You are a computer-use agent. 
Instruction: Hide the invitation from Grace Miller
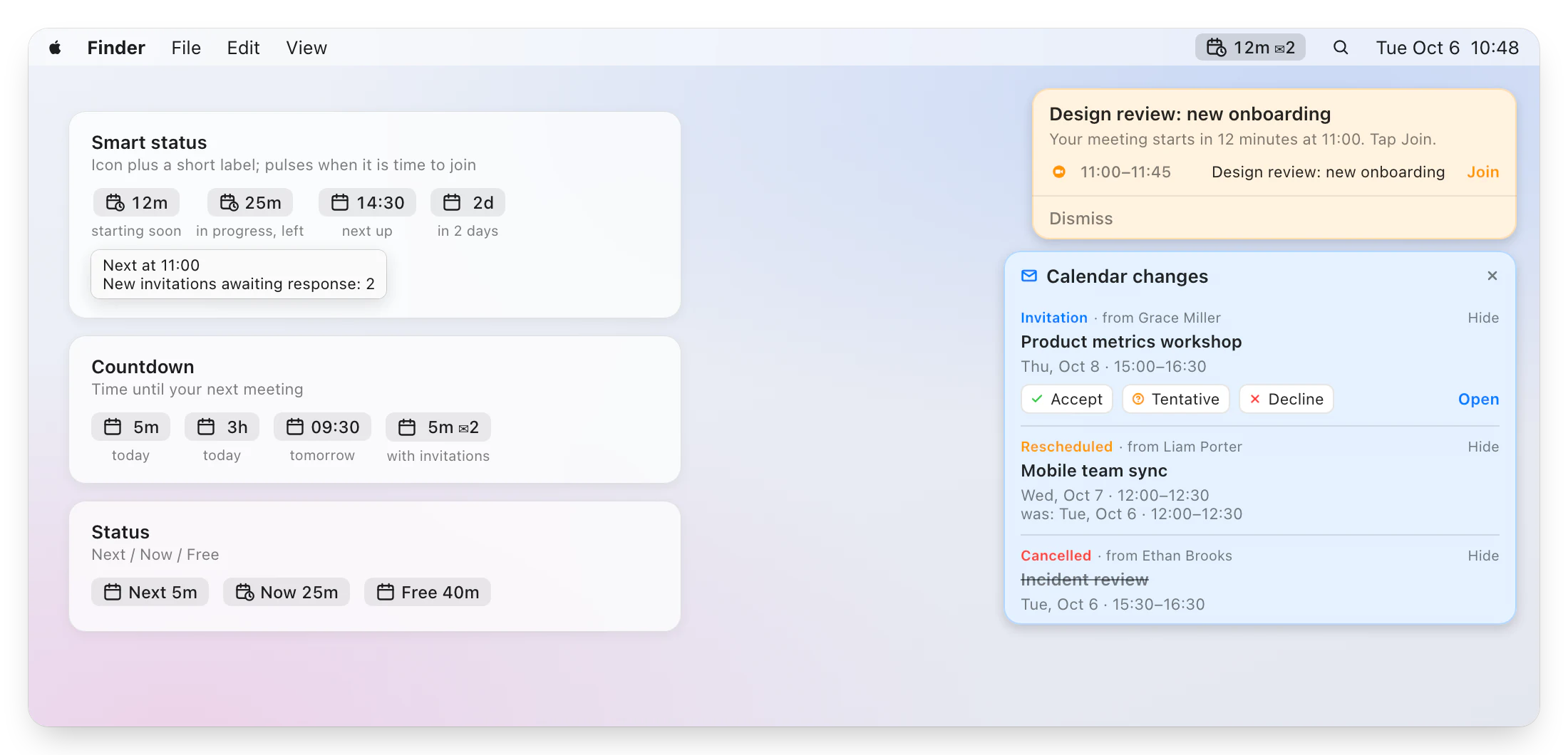click(x=1483, y=318)
